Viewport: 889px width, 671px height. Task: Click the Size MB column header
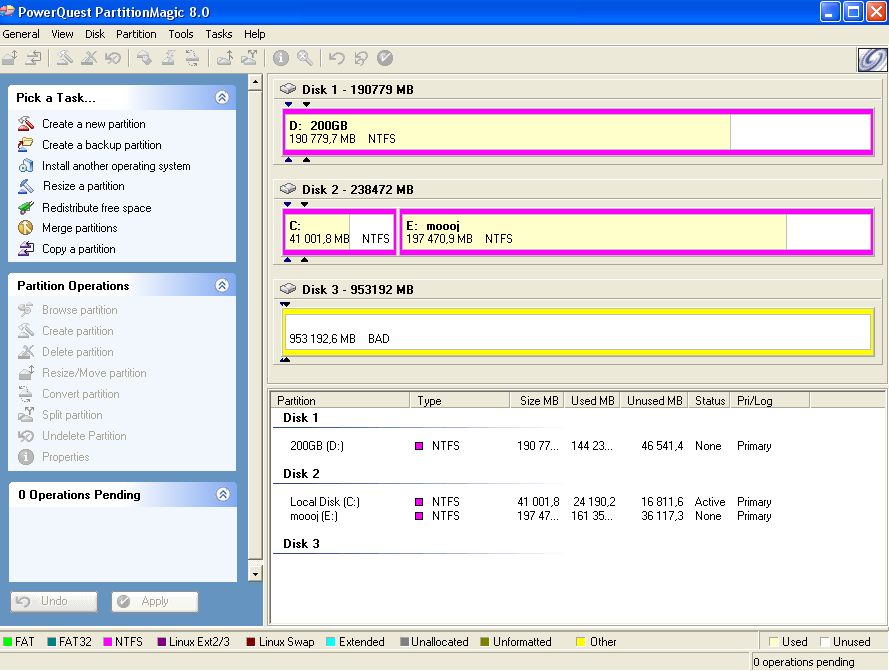pos(539,400)
